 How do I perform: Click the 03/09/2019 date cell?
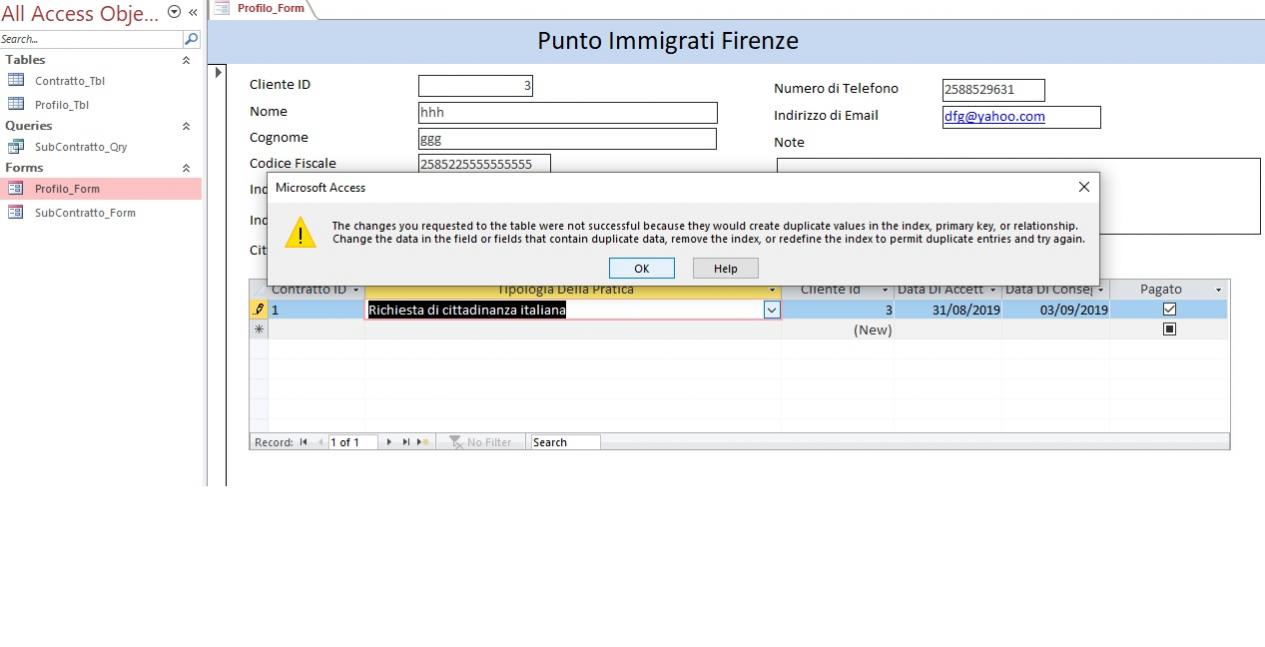pyautogui.click(x=1056, y=310)
